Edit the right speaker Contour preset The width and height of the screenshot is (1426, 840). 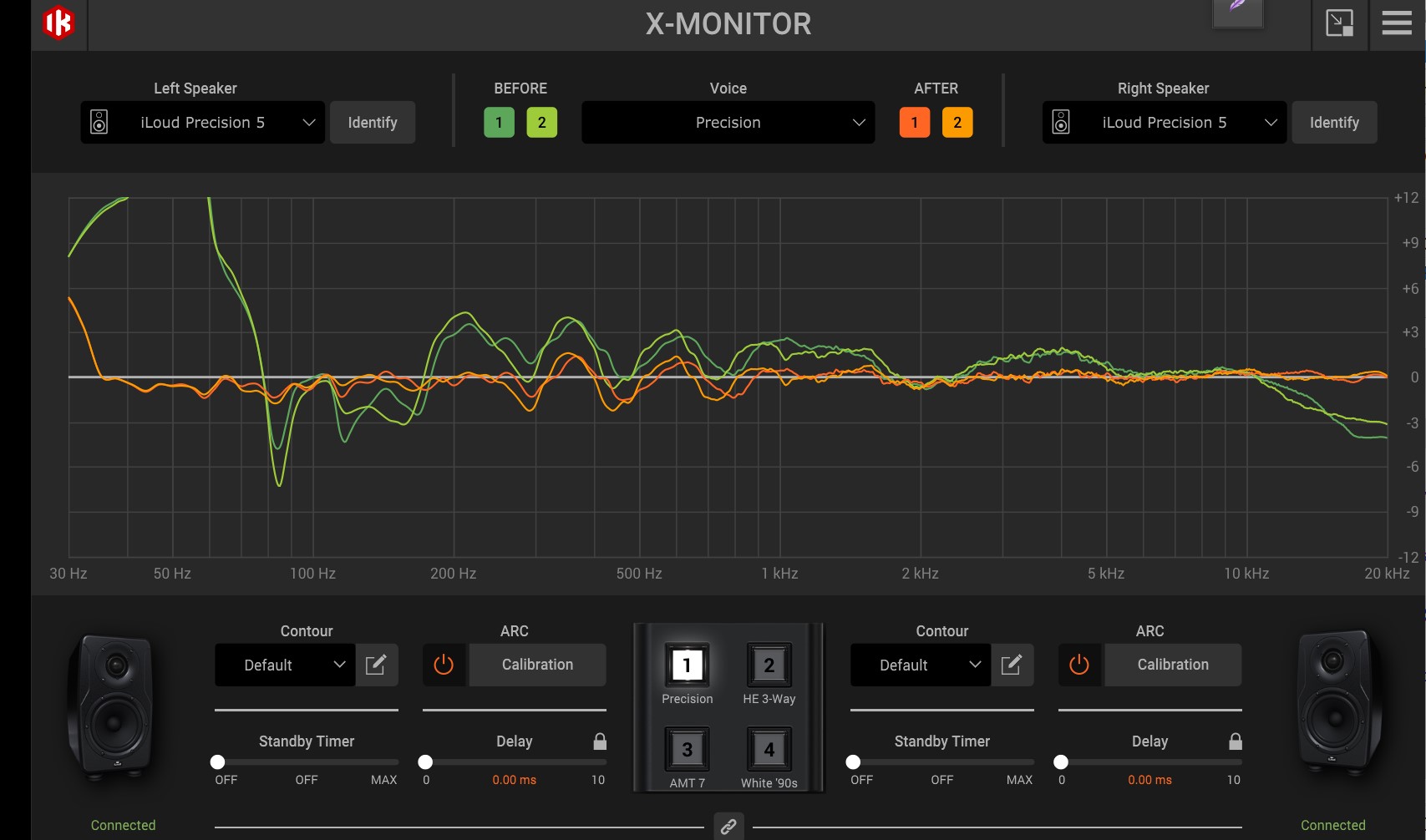coord(1012,665)
